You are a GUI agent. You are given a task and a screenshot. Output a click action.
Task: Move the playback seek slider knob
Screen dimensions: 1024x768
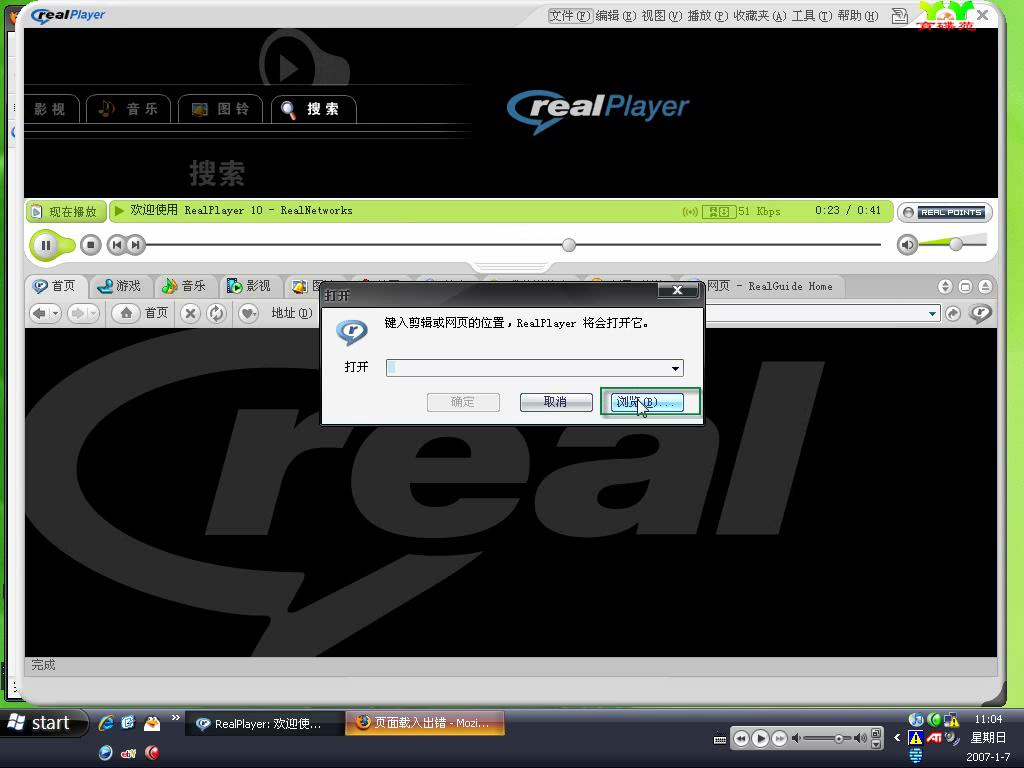(569, 245)
